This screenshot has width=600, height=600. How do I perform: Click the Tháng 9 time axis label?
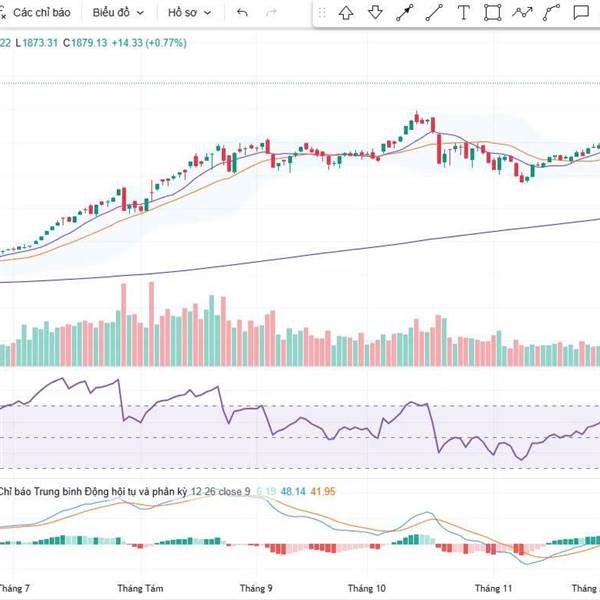pyautogui.click(x=256, y=590)
